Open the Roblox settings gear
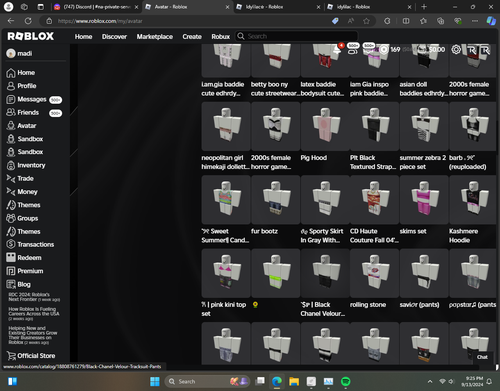The height and width of the screenshot is (391, 500). pos(456,49)
